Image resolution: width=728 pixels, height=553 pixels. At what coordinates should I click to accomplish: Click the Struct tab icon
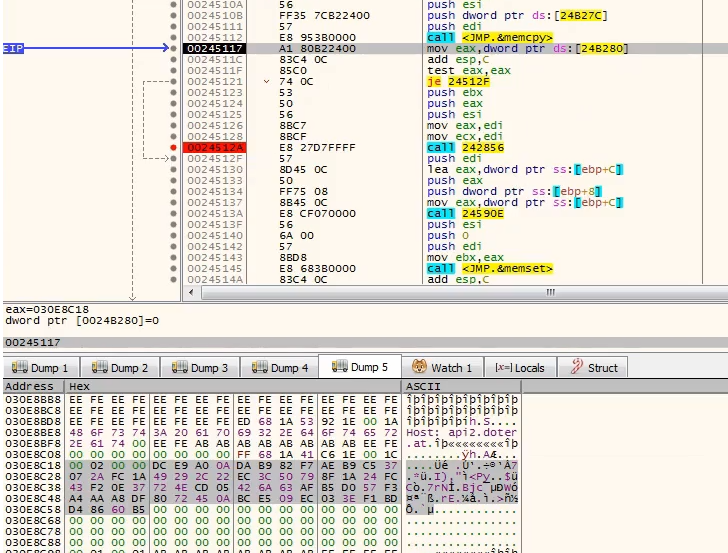(576, 368)
